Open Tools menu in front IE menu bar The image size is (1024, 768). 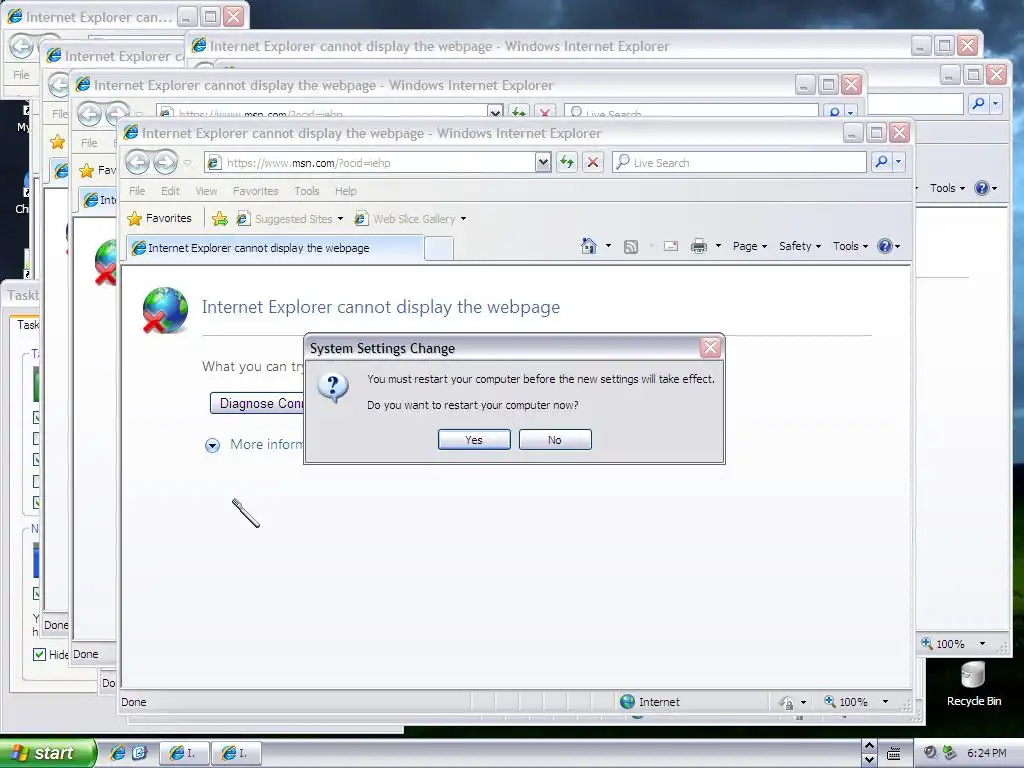click(x=306, y=191)
